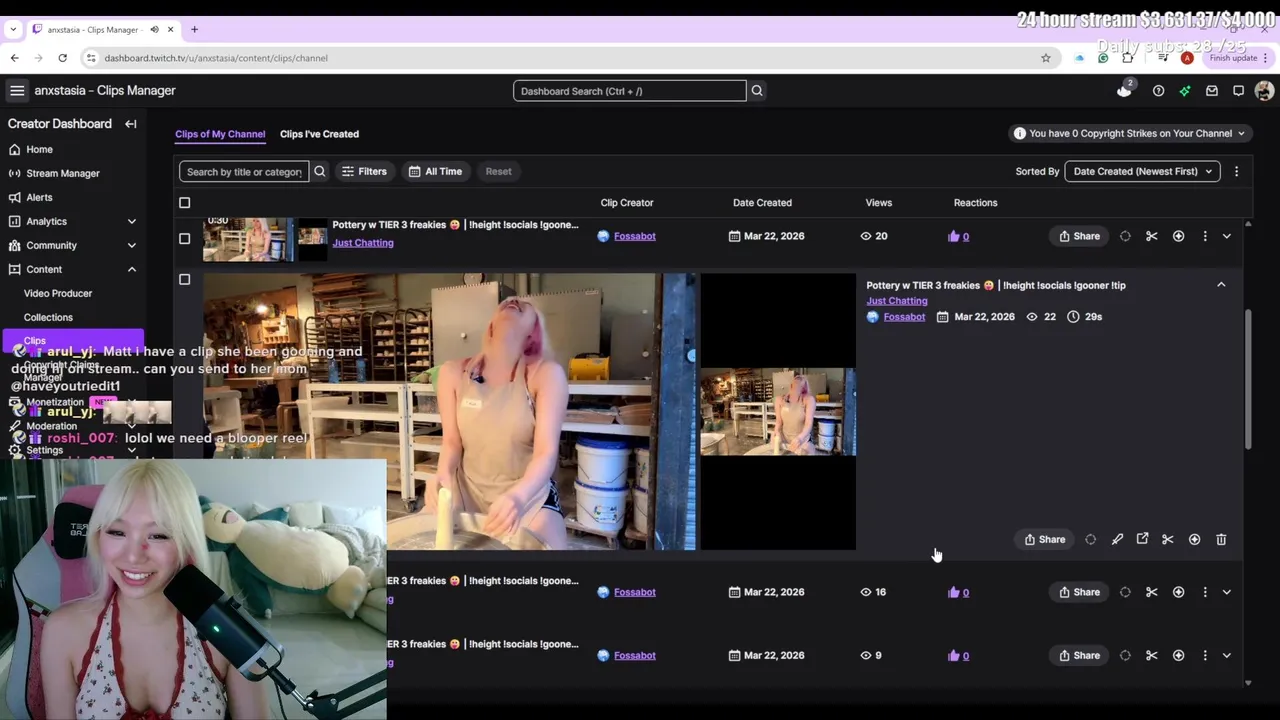Open Just Chatting link in expanded clip details
The width and height of the screenshot is (1280, 720).
coord(897,301)
